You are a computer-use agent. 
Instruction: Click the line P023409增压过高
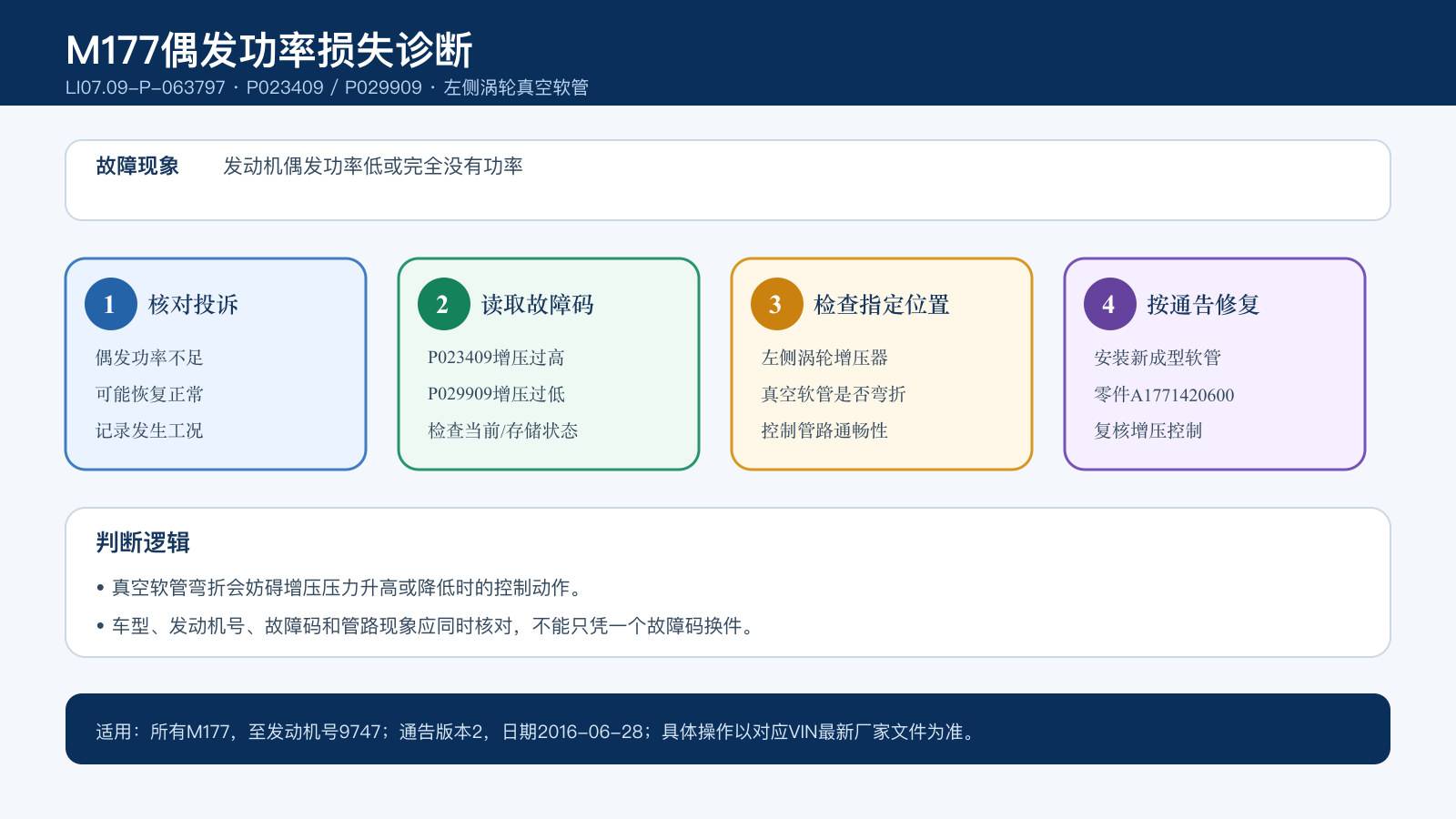(496, 358)
